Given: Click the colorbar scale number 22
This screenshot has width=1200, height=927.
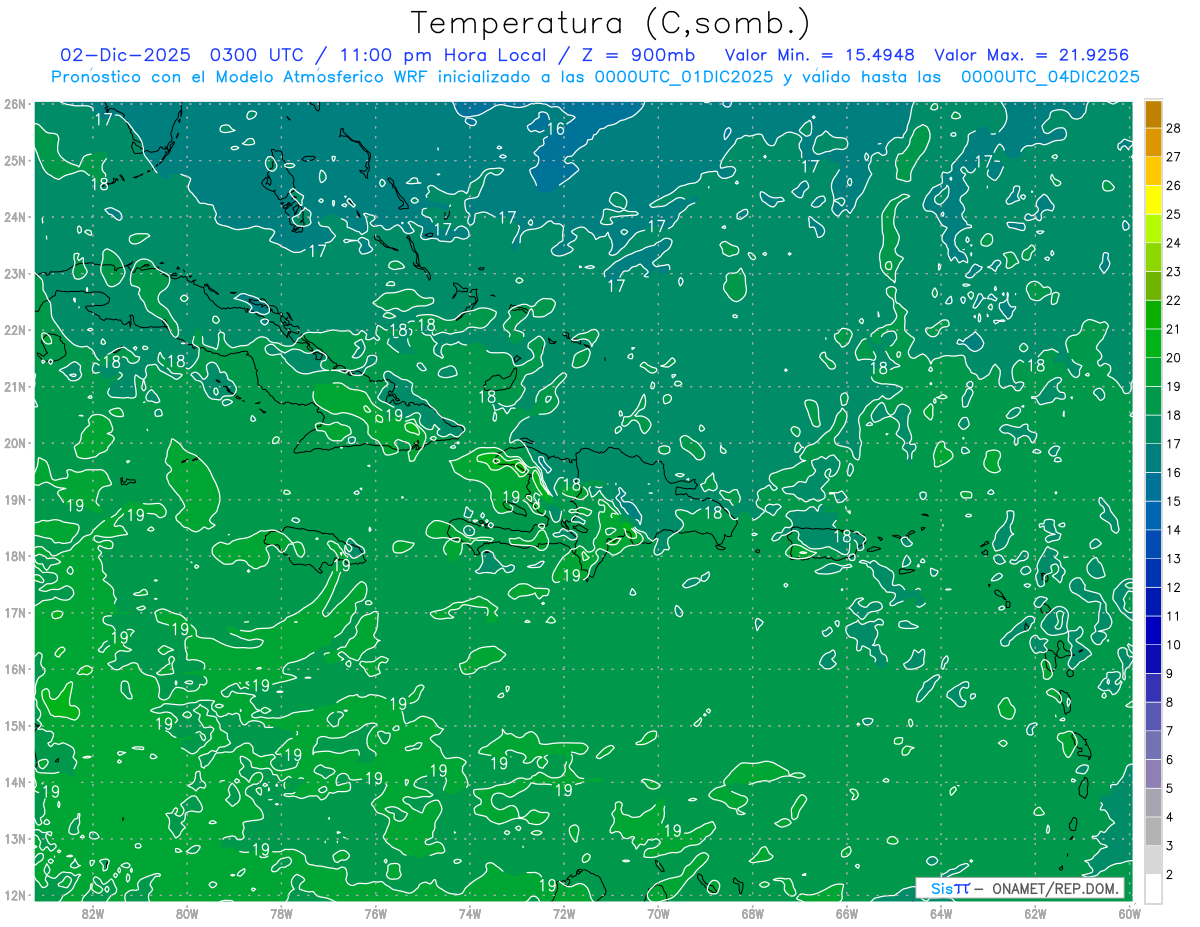Looking at the screenshot, I should (x=1173, y=300).
